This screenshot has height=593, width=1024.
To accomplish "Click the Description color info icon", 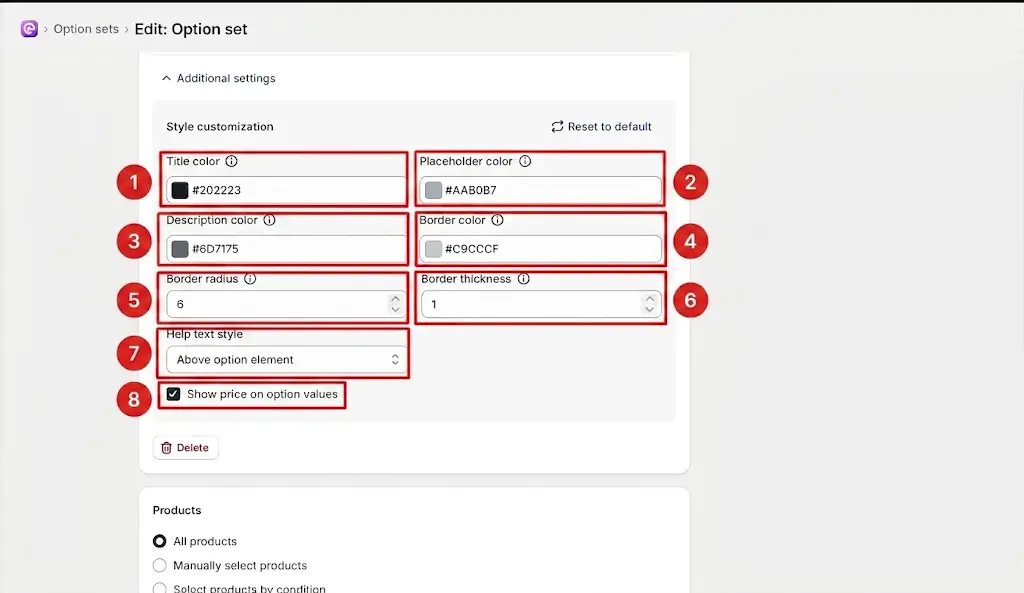I will pyautogui.click(x=269, y=220).
